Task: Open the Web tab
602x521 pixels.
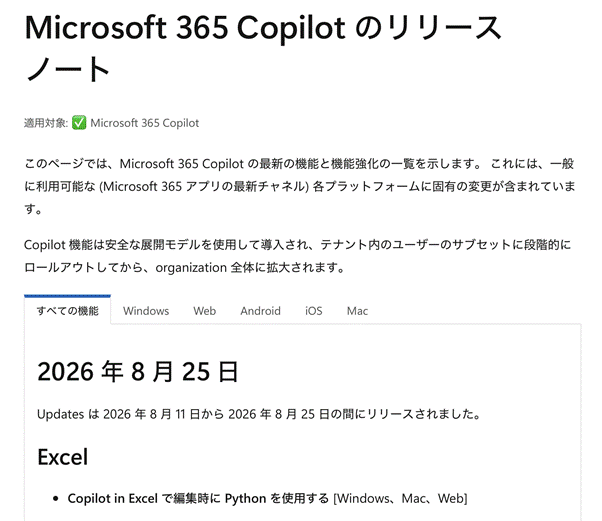Action: coord(205,311)
